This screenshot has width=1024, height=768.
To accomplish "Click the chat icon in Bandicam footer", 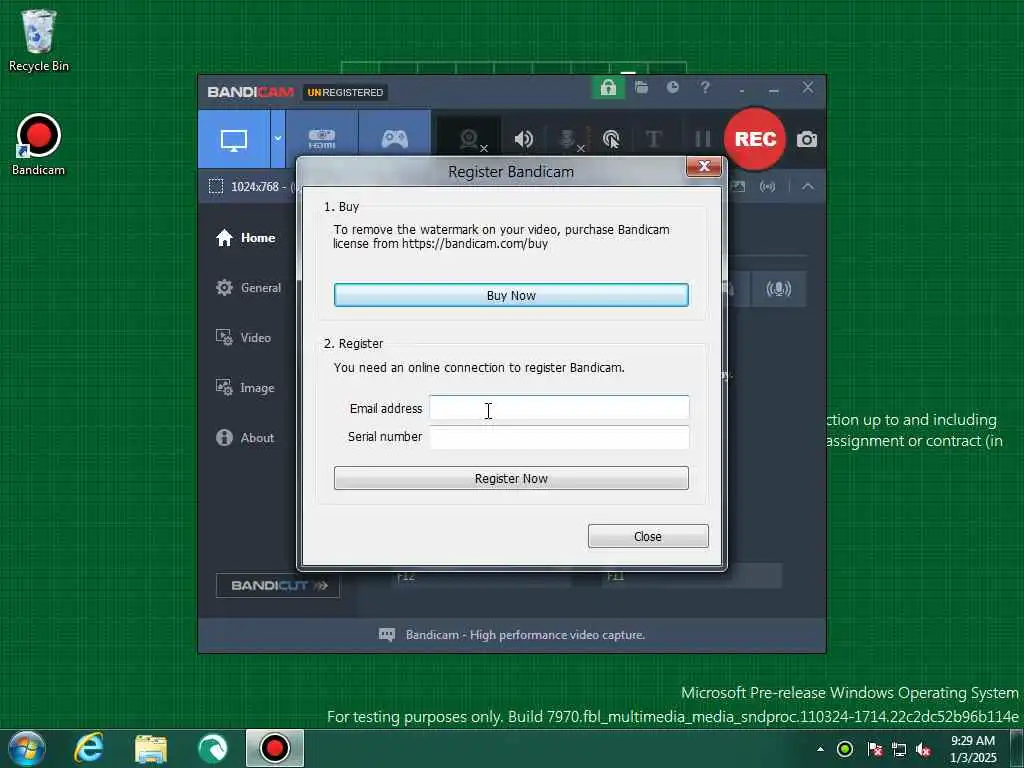I will point(387,635).
